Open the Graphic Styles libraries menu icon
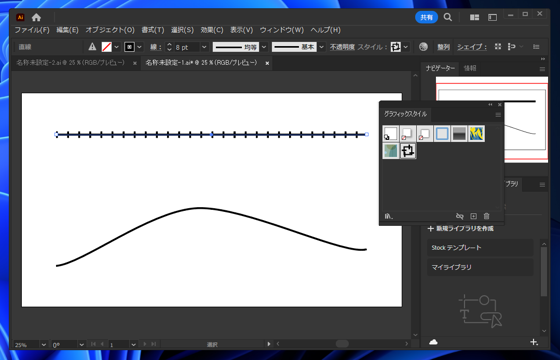The height and width of the screenshot is (360, 560). click(389, 216)
